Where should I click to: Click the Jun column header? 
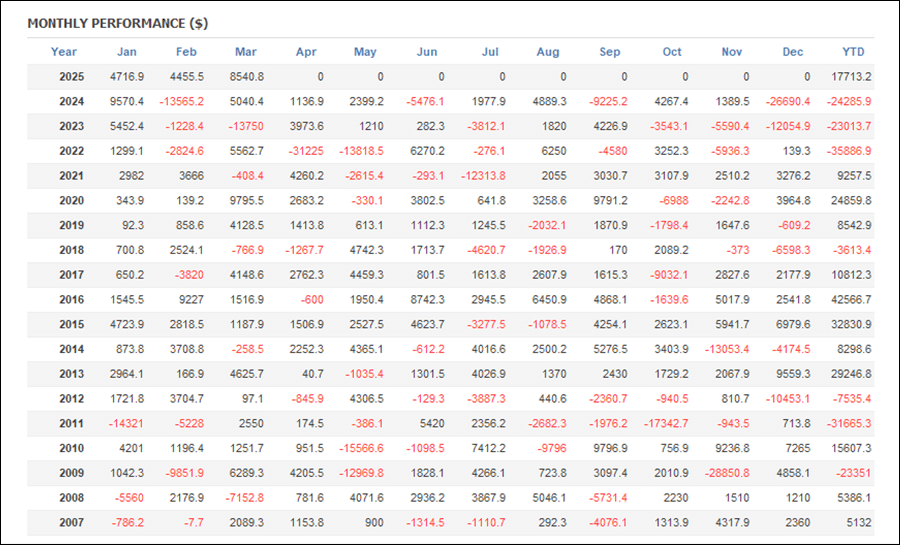click(426, 52)
